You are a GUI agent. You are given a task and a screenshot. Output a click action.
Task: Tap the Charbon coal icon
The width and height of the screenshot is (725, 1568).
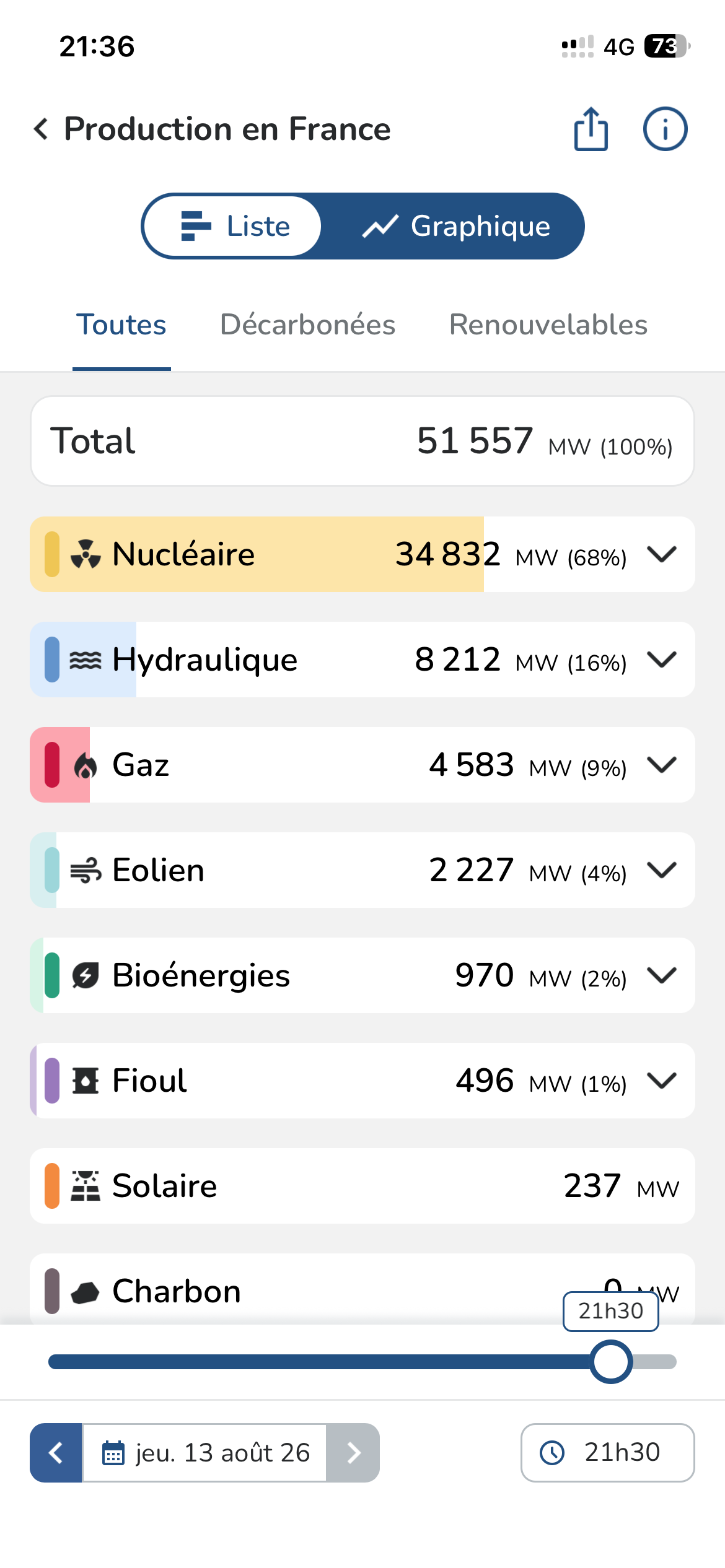86,1292
